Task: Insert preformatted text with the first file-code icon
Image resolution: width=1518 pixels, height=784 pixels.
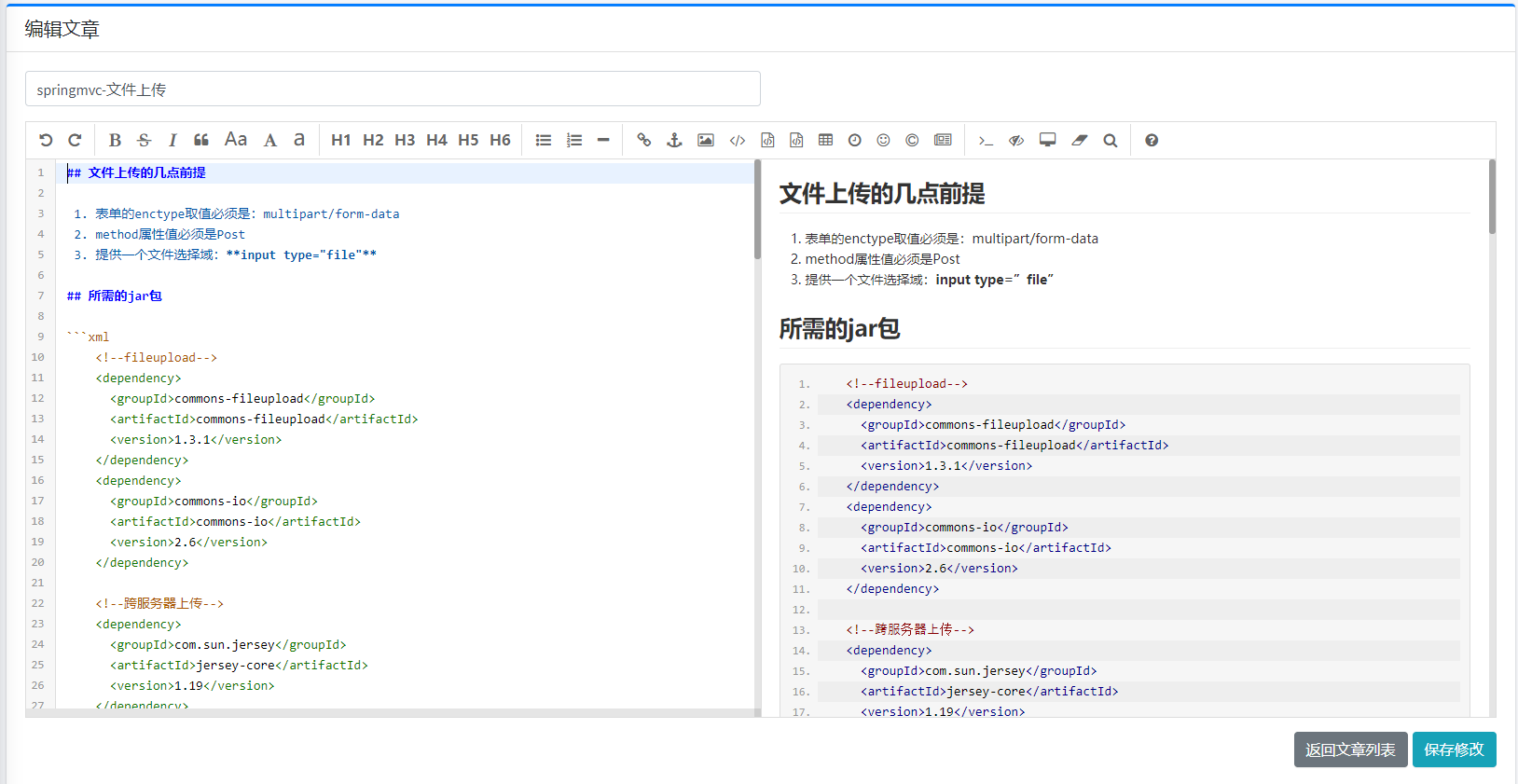Action: click(767, 140)
